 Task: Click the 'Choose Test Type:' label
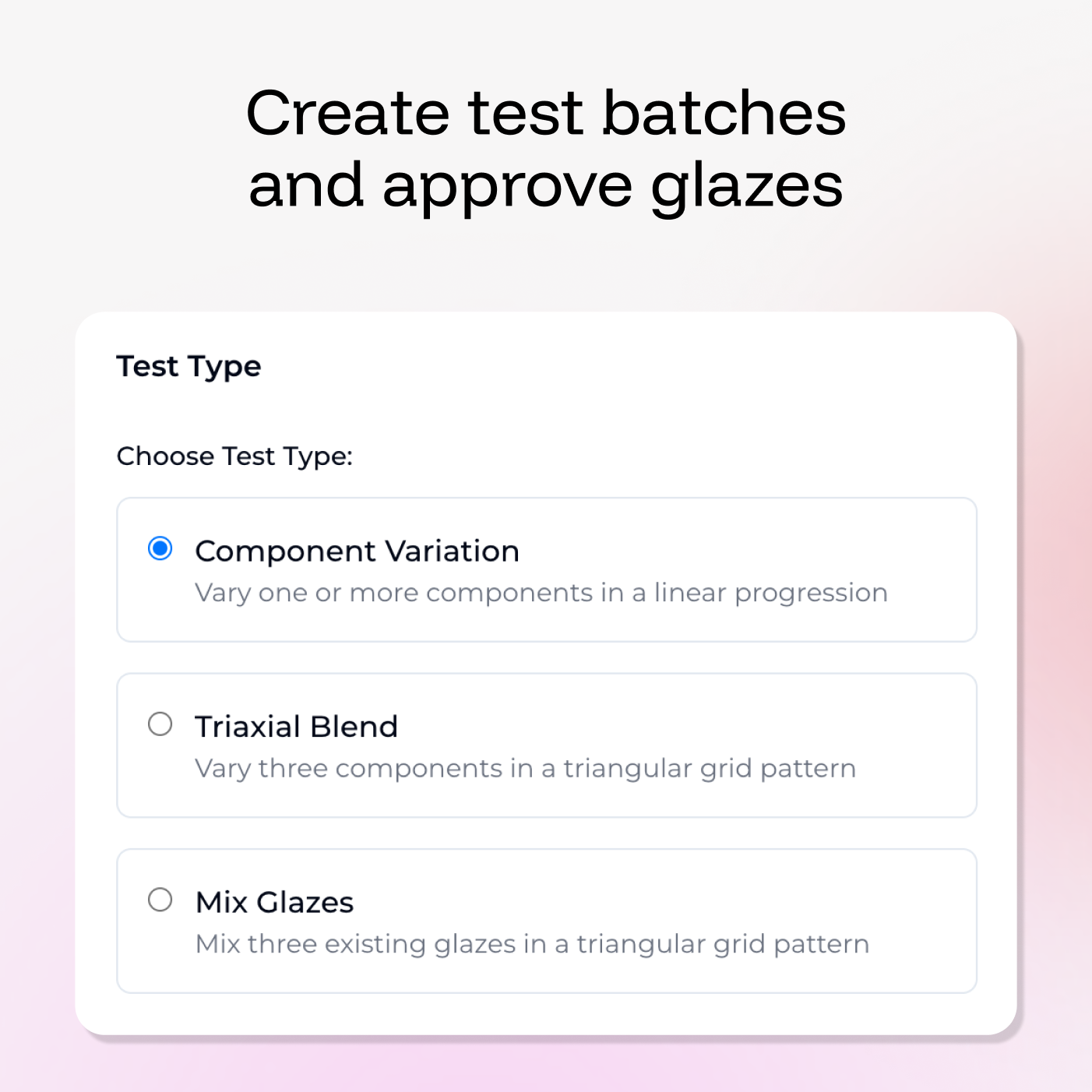(234, 456)
